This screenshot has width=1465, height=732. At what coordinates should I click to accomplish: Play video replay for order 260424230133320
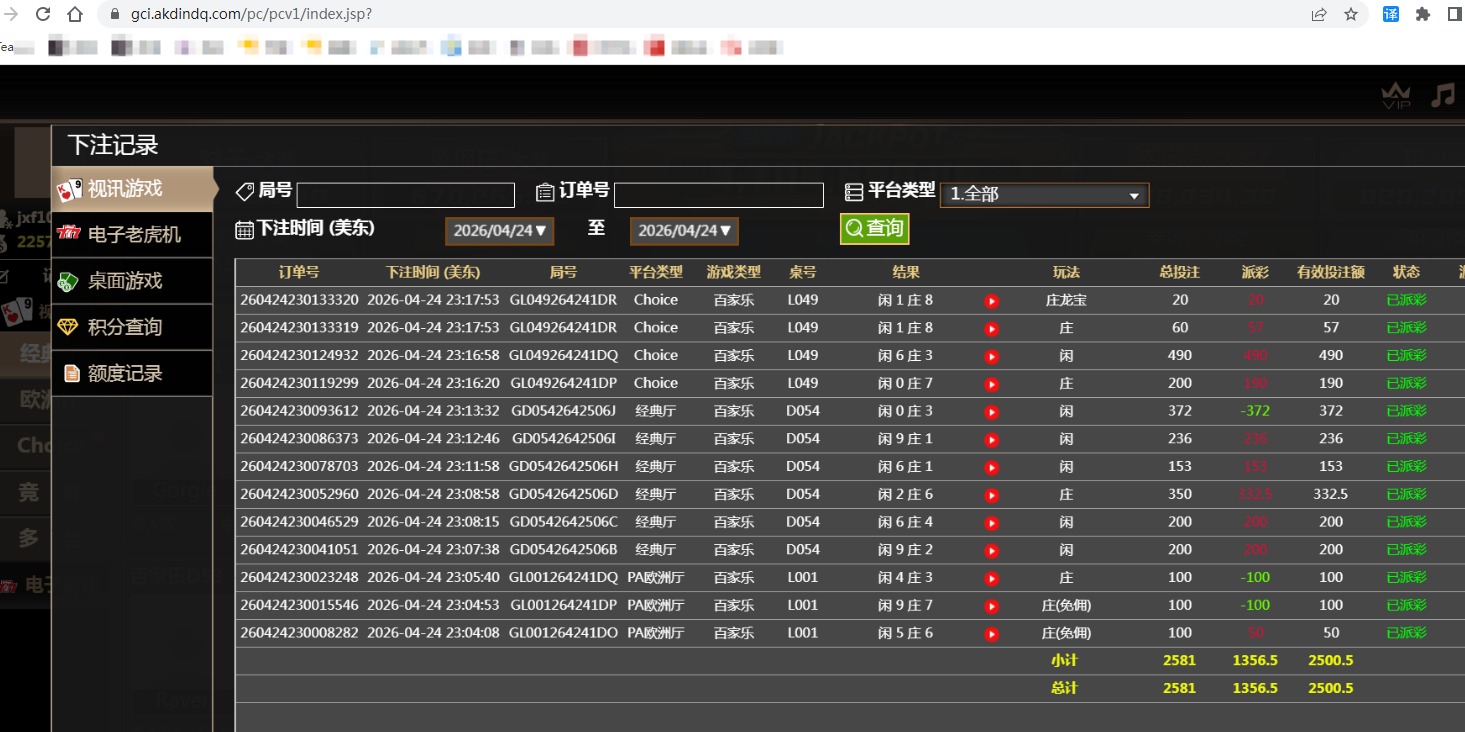point(991,301)
